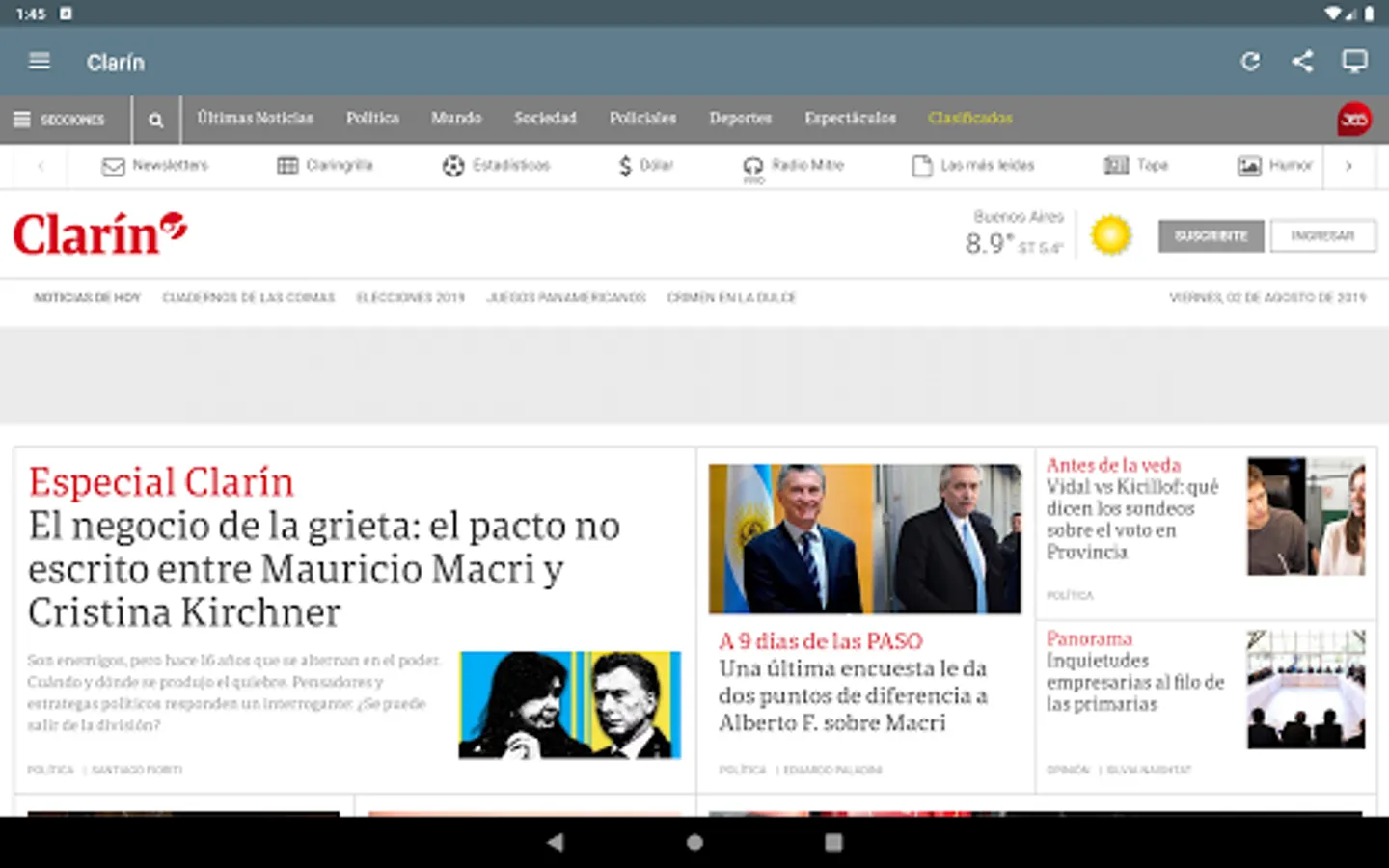Open Elecciones 2019 topic
The image size is (1389, 868).
(411, 298)
